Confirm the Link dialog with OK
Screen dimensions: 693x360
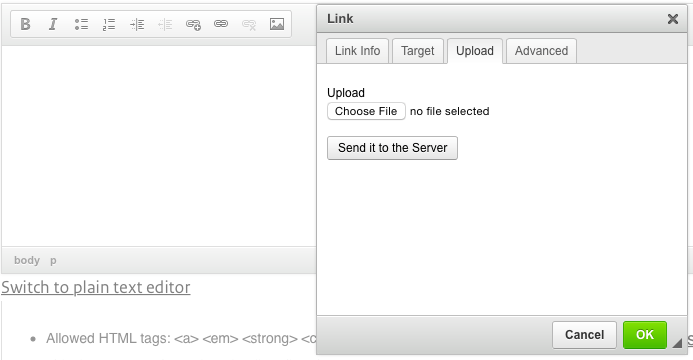pos(645,335)
